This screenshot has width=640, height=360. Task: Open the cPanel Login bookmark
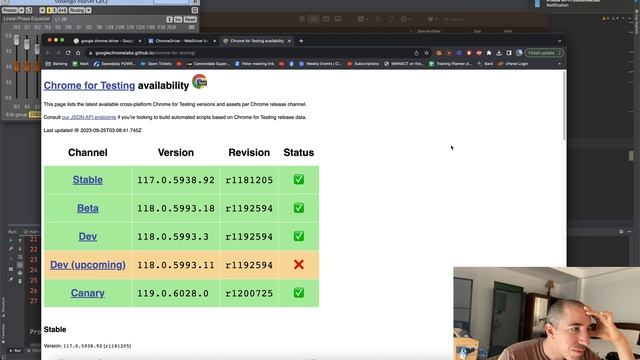point(513,64)
